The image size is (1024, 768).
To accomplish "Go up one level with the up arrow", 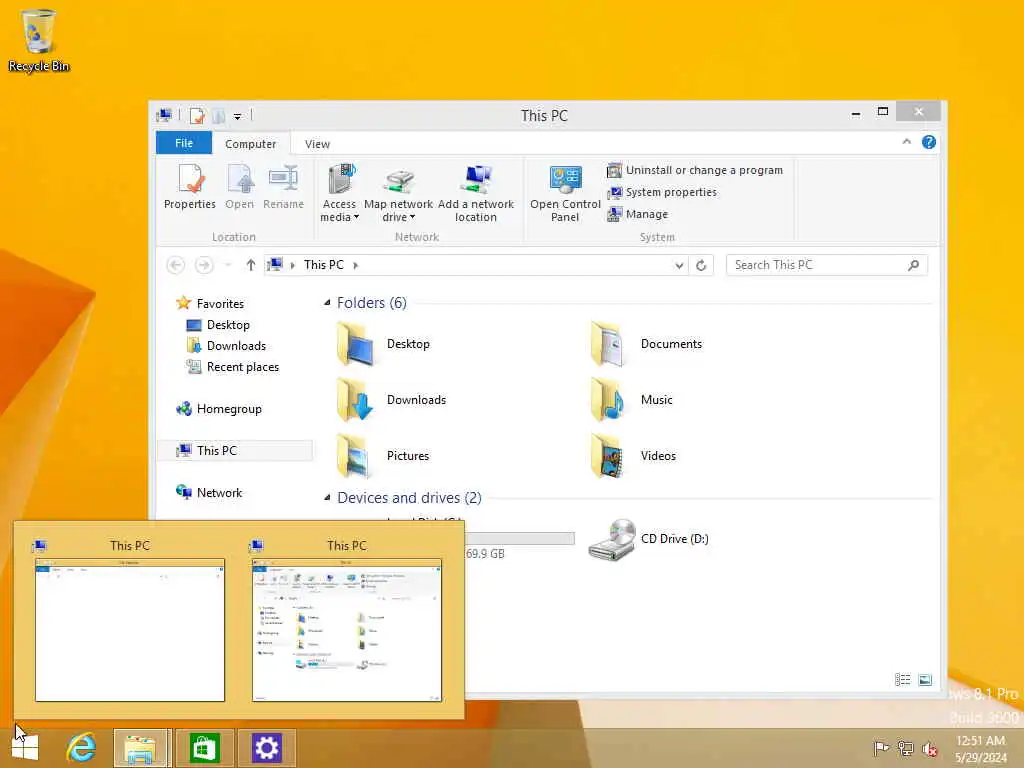I will [251, 264].
